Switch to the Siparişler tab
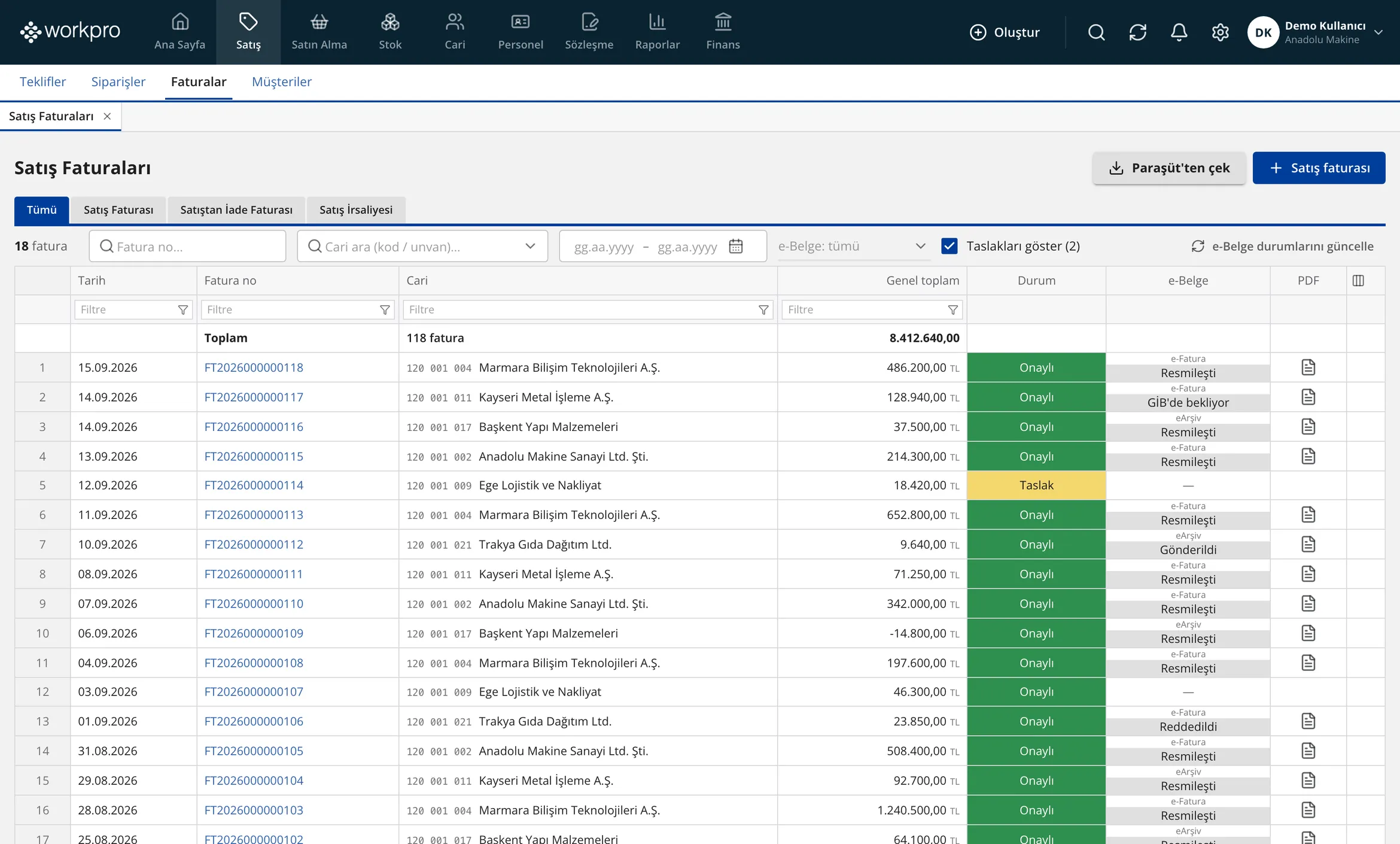 coord(118,81)
